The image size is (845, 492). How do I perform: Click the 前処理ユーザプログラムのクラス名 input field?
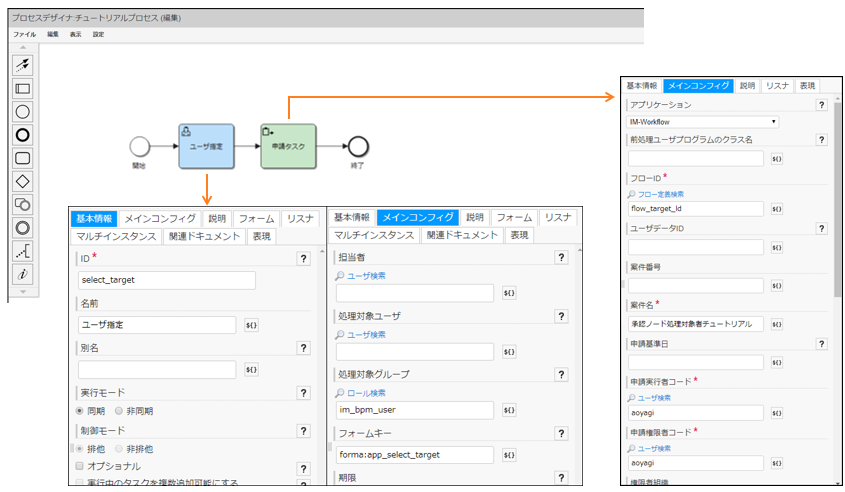point(696,159)
